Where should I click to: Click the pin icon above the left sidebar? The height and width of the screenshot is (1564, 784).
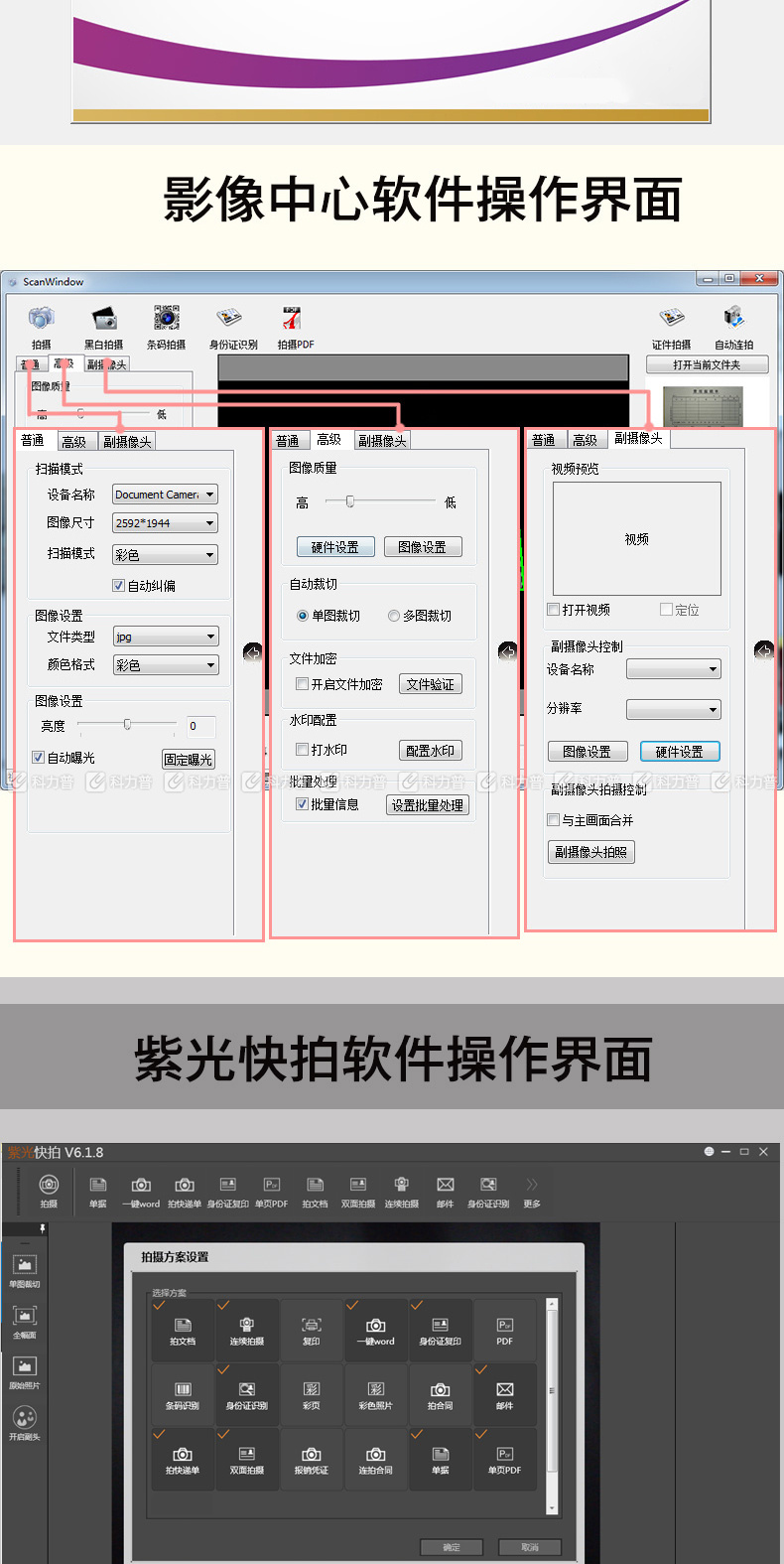(x=43, y=1228)
